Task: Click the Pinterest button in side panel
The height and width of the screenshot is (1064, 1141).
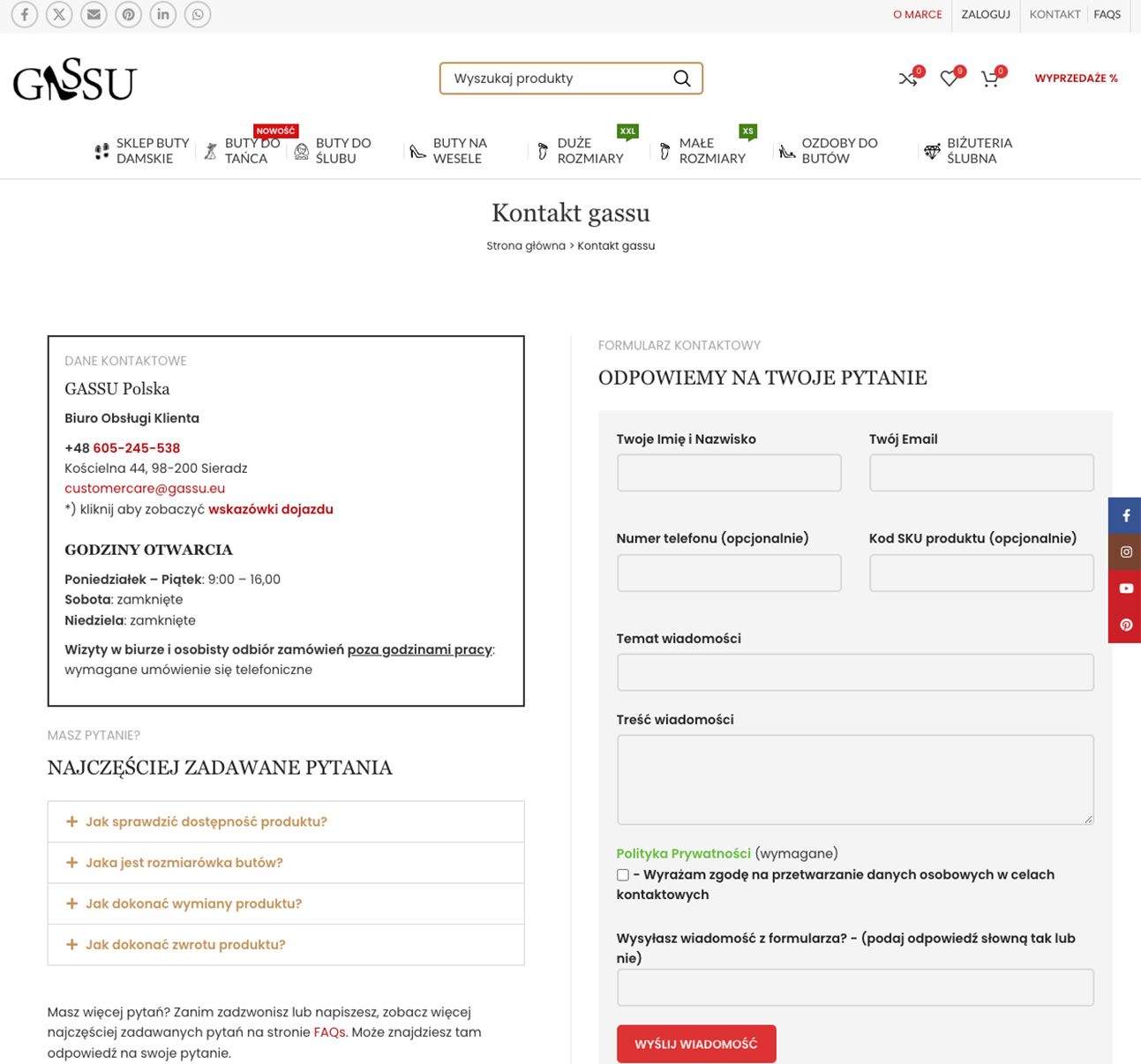Action: pos(1125,625)
